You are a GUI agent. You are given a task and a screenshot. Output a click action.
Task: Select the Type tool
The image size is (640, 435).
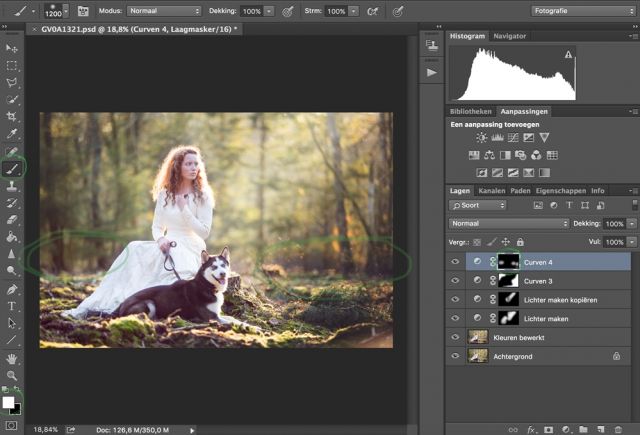coord(11,306)
